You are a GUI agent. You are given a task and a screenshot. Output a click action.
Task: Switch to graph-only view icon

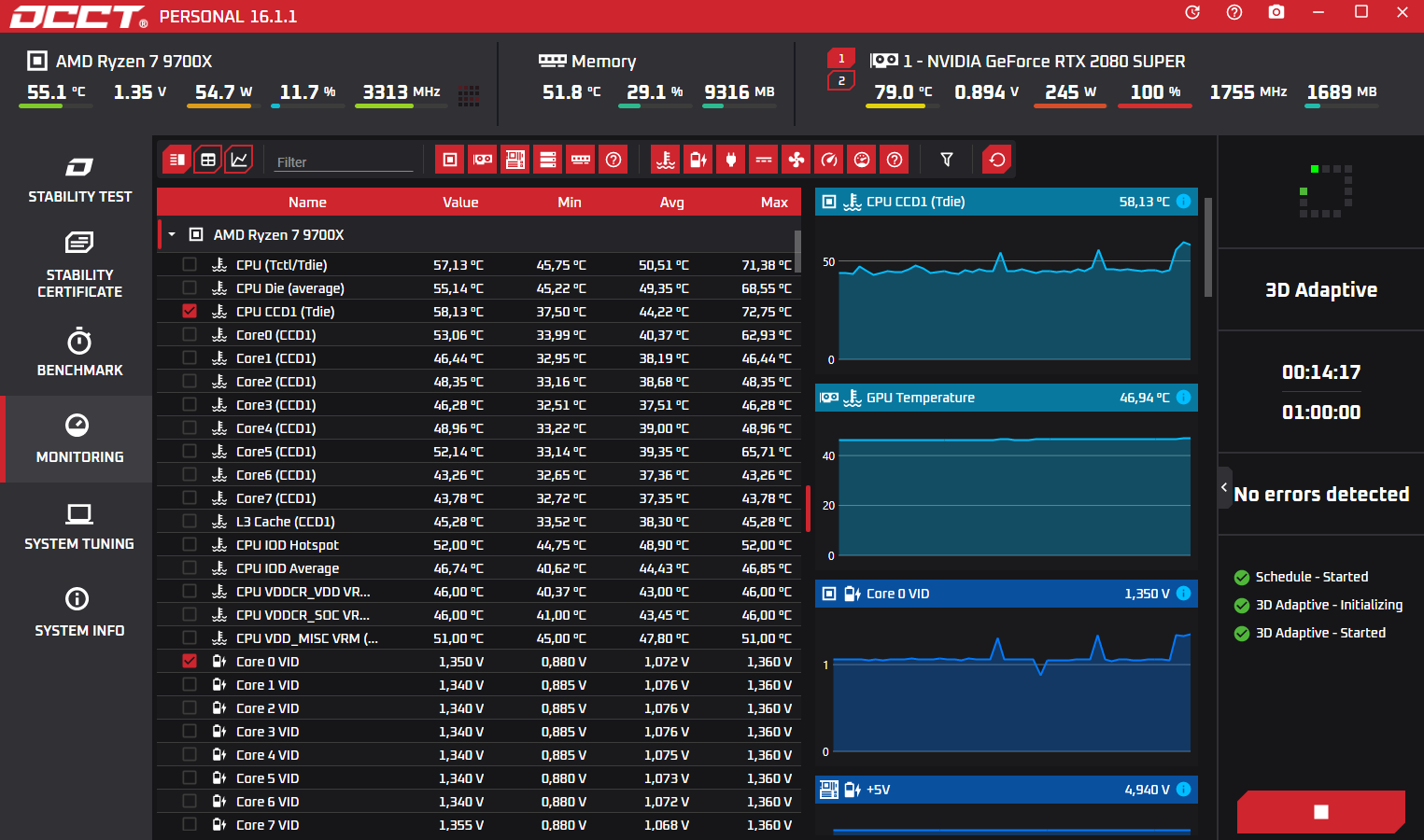pyautogui.click(x=239, y=160)
